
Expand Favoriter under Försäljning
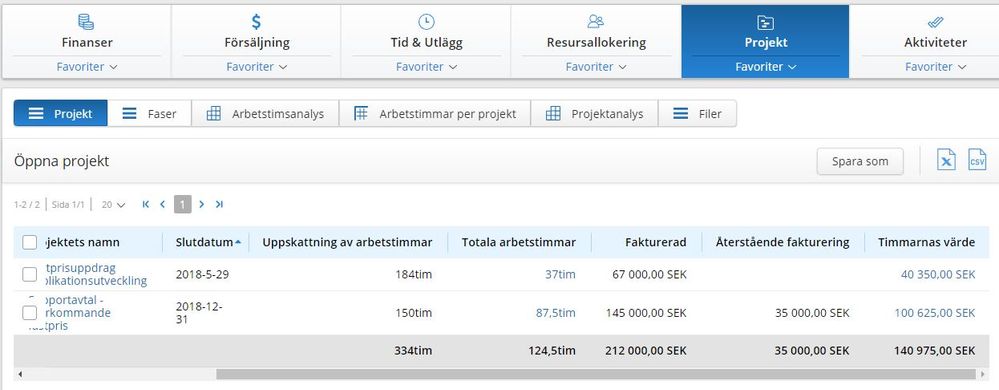[x=256, y=67]
